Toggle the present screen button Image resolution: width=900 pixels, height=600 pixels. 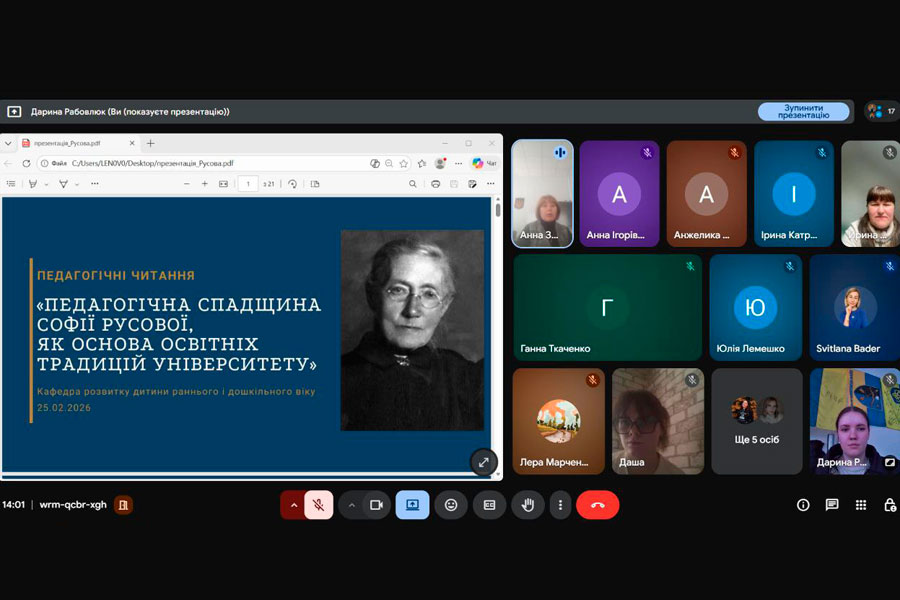[412, 505]
